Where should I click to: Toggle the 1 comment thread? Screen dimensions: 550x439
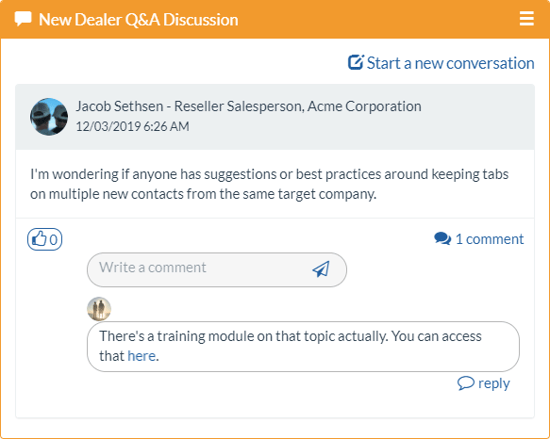pyautogui.click(x=479, y=239)
